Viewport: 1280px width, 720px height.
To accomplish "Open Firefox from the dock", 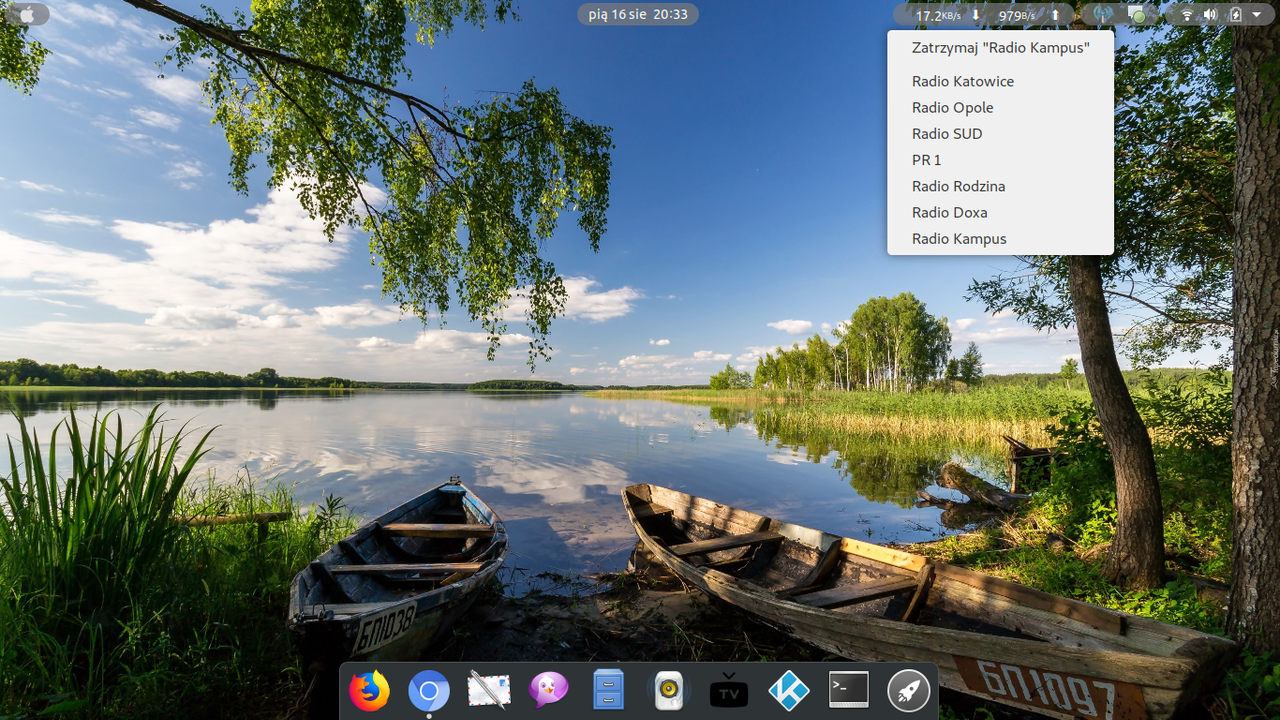I will 369,690.
